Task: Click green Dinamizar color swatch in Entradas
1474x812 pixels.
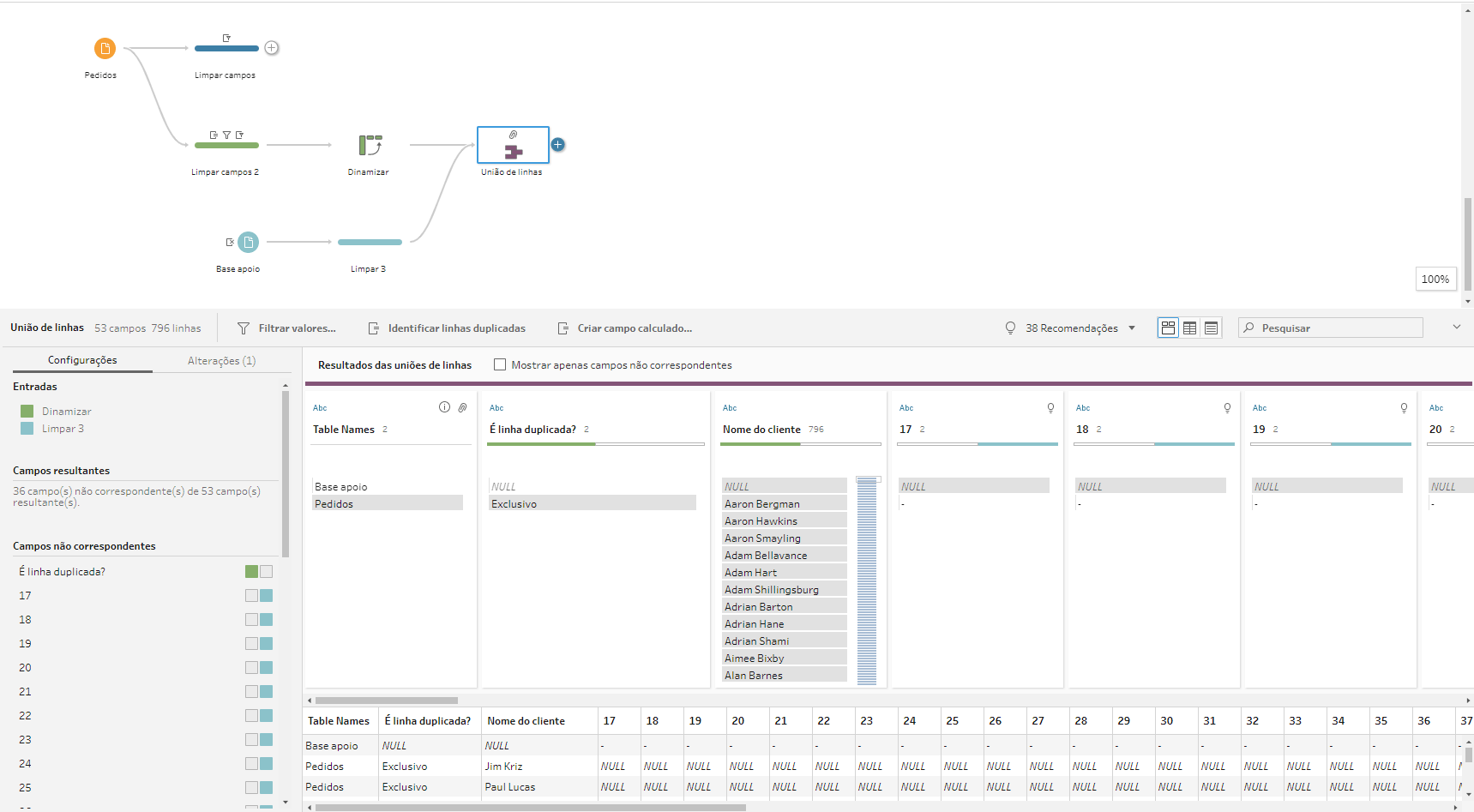Action: (x=27, y=412)
